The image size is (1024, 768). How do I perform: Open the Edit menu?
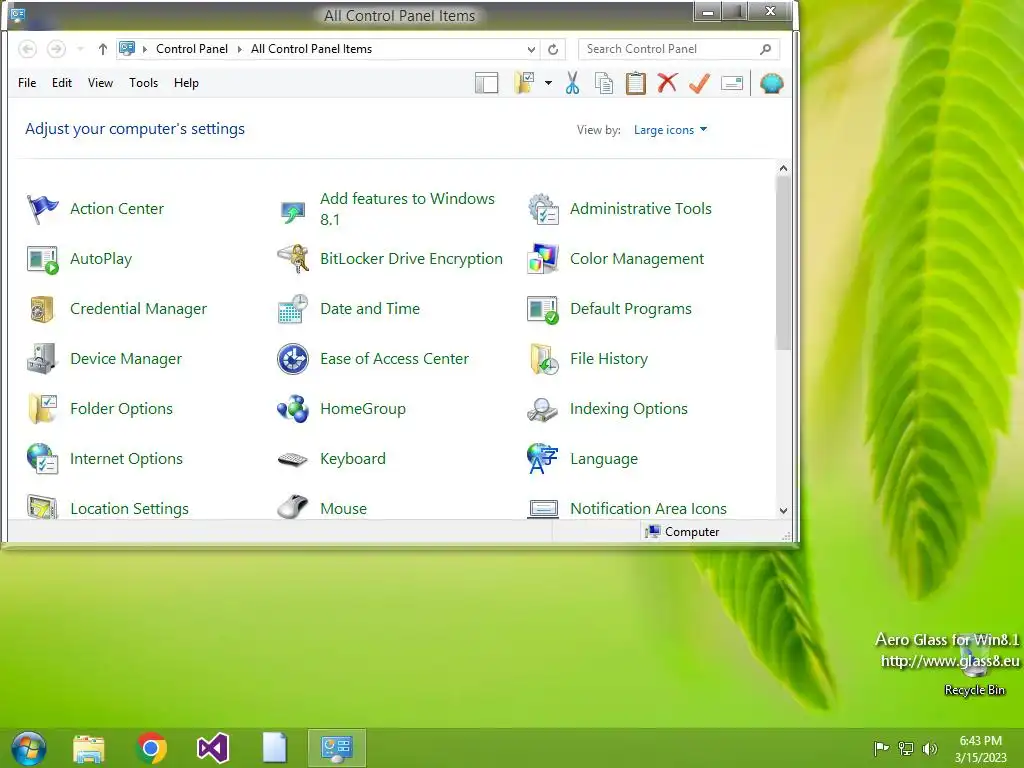tap(62, 83)
